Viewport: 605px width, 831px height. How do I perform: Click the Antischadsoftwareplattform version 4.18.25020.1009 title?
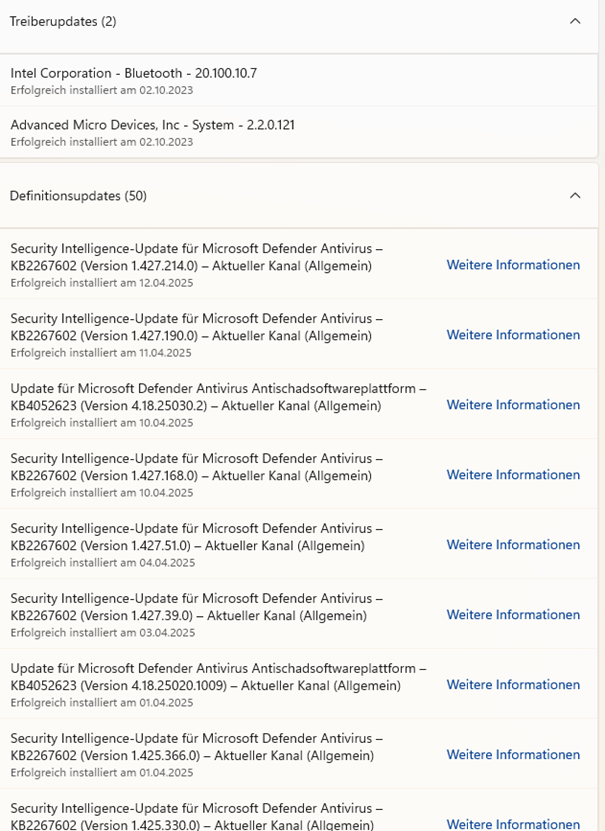coord(218,677)
